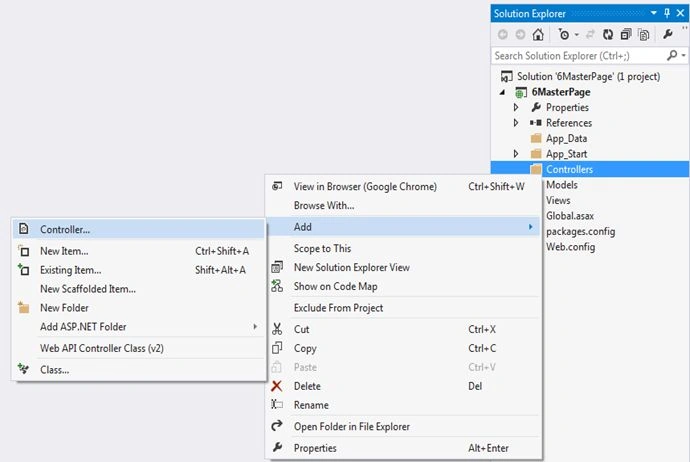This screenshot has height=462, width=690.
Task: Click the Open Folder in File Explorer arrow icon
Action: pyautogui.click(x=277, y=425)
